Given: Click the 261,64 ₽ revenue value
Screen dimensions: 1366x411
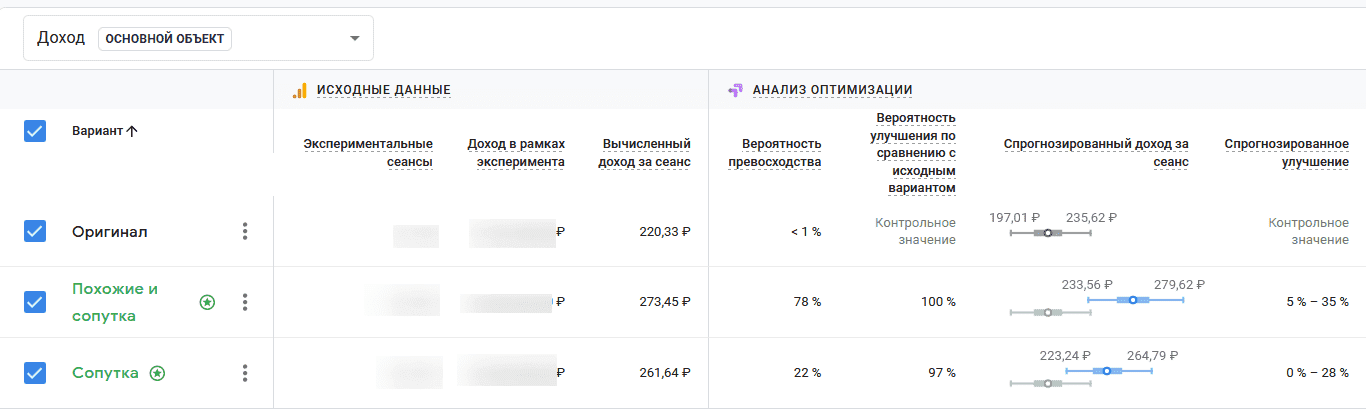Looking at the screenshot, I should (665, 373).
